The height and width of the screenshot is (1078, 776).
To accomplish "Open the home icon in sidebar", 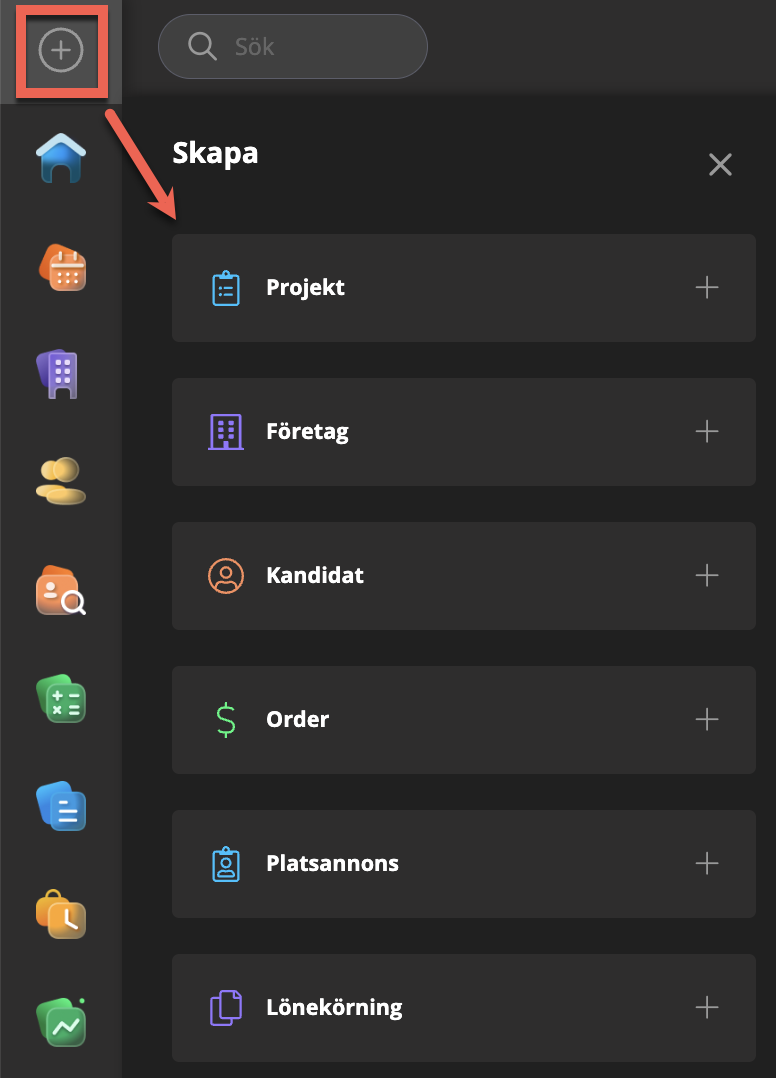I will click(x=61, y=158).
